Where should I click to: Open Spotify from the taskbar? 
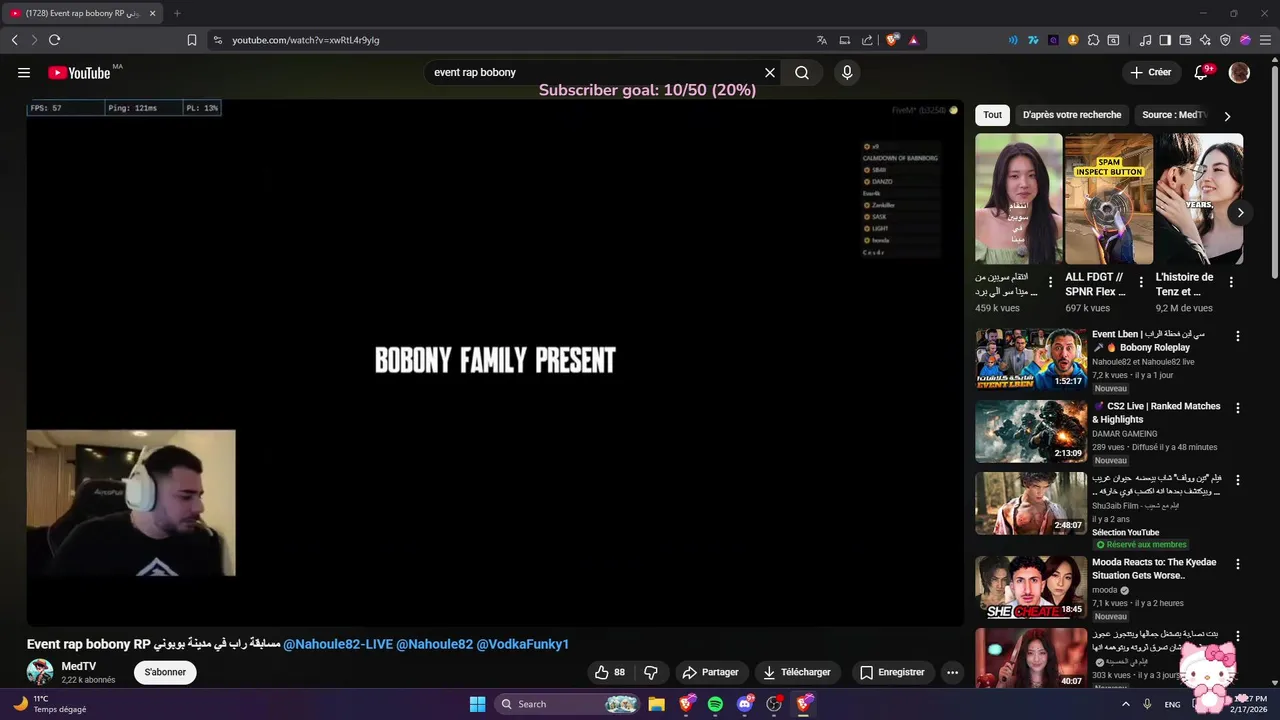click(x=715, y=704)
